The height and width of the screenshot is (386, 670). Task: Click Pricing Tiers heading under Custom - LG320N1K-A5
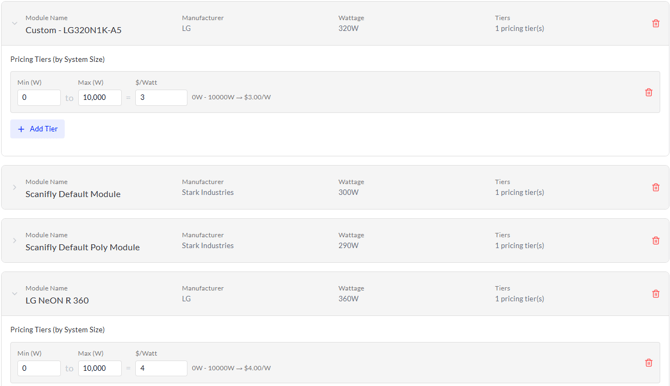coord(57,59)
